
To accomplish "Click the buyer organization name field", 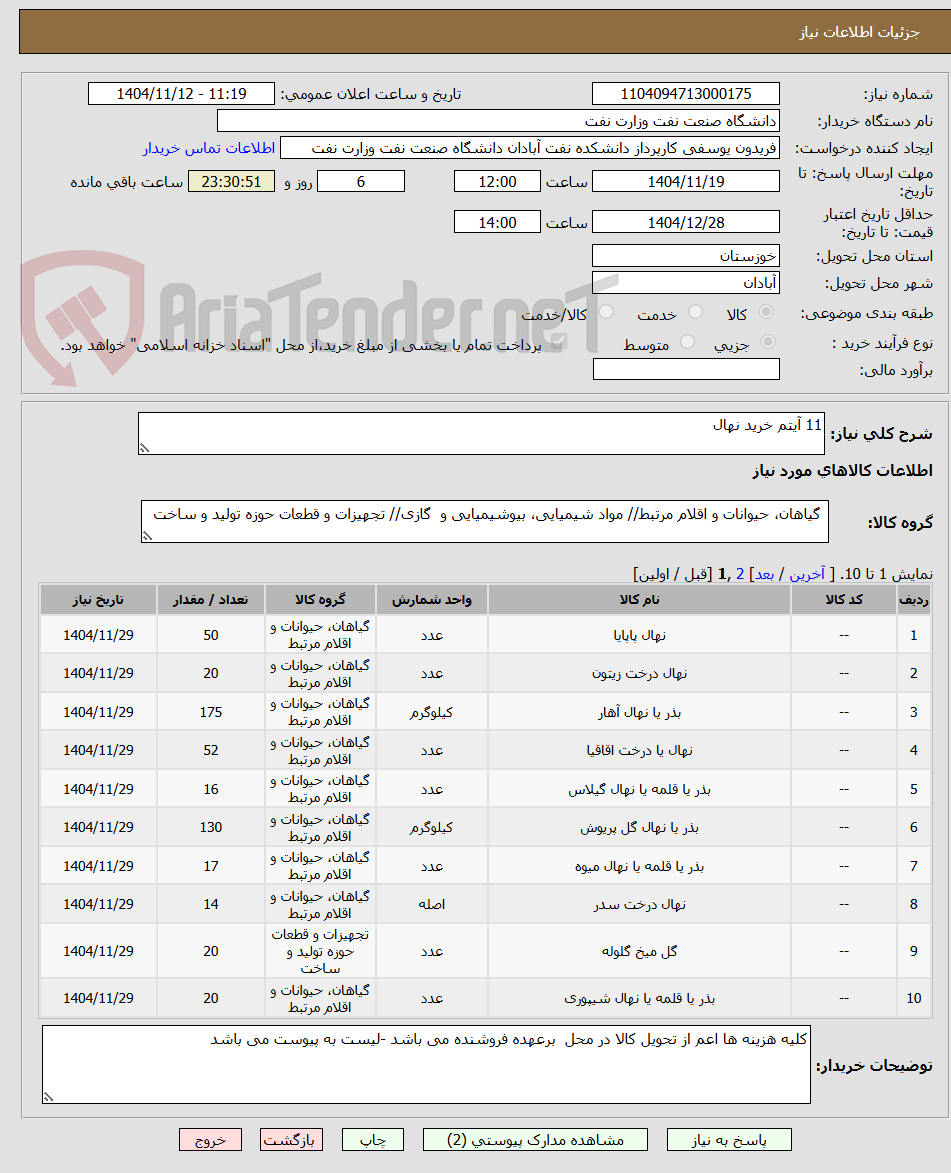I will (x=498, y=120).
